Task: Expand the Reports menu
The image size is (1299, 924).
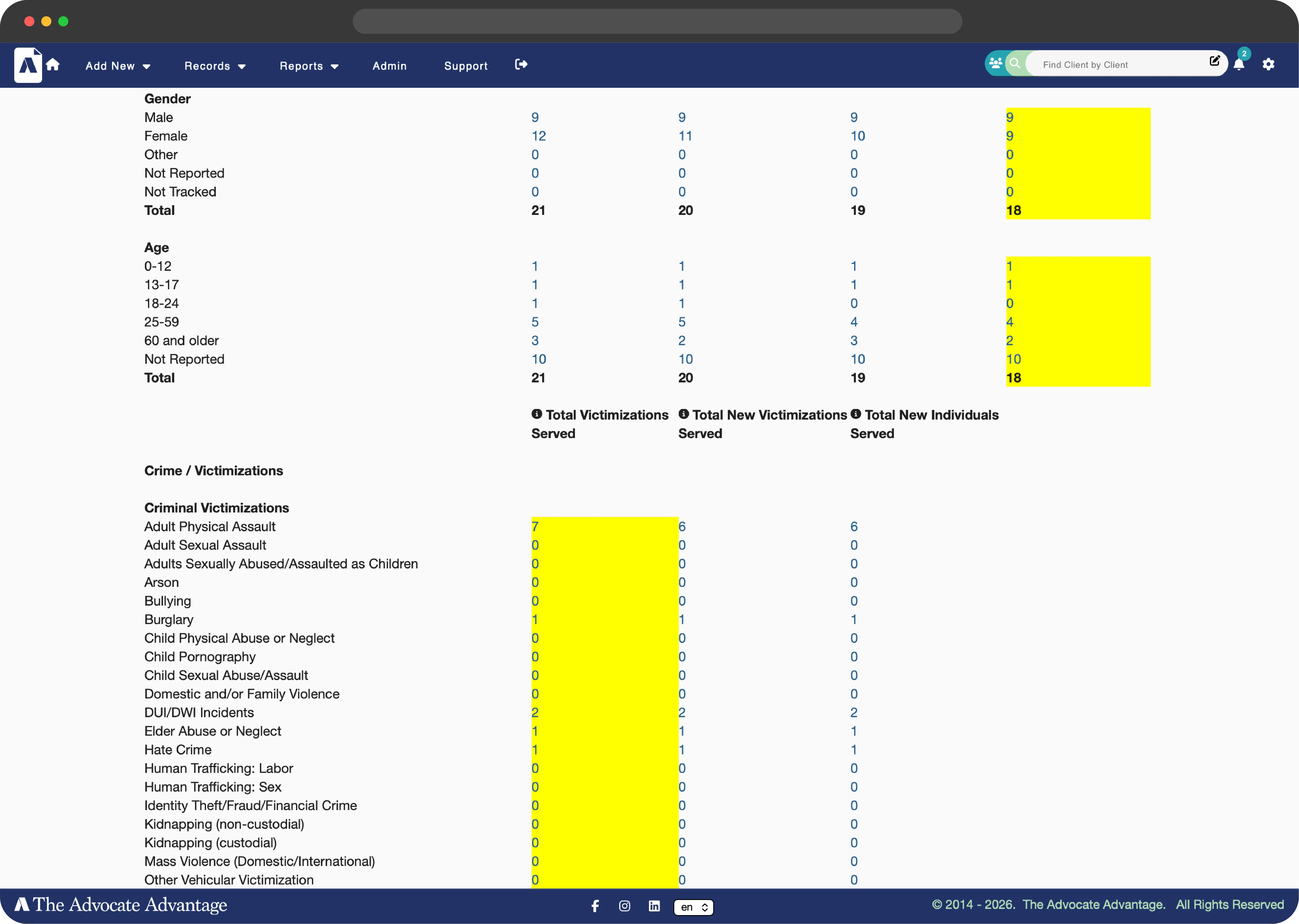Action: 309,66
